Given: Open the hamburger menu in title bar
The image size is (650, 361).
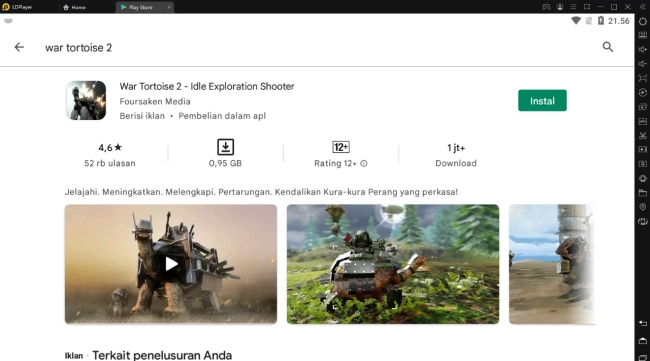Looking at the screenshot, I should pos(573,7).
